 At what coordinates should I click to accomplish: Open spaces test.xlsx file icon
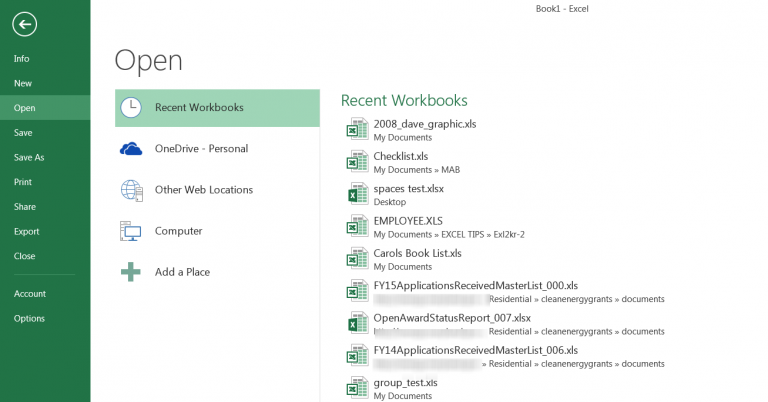point(358,194)
